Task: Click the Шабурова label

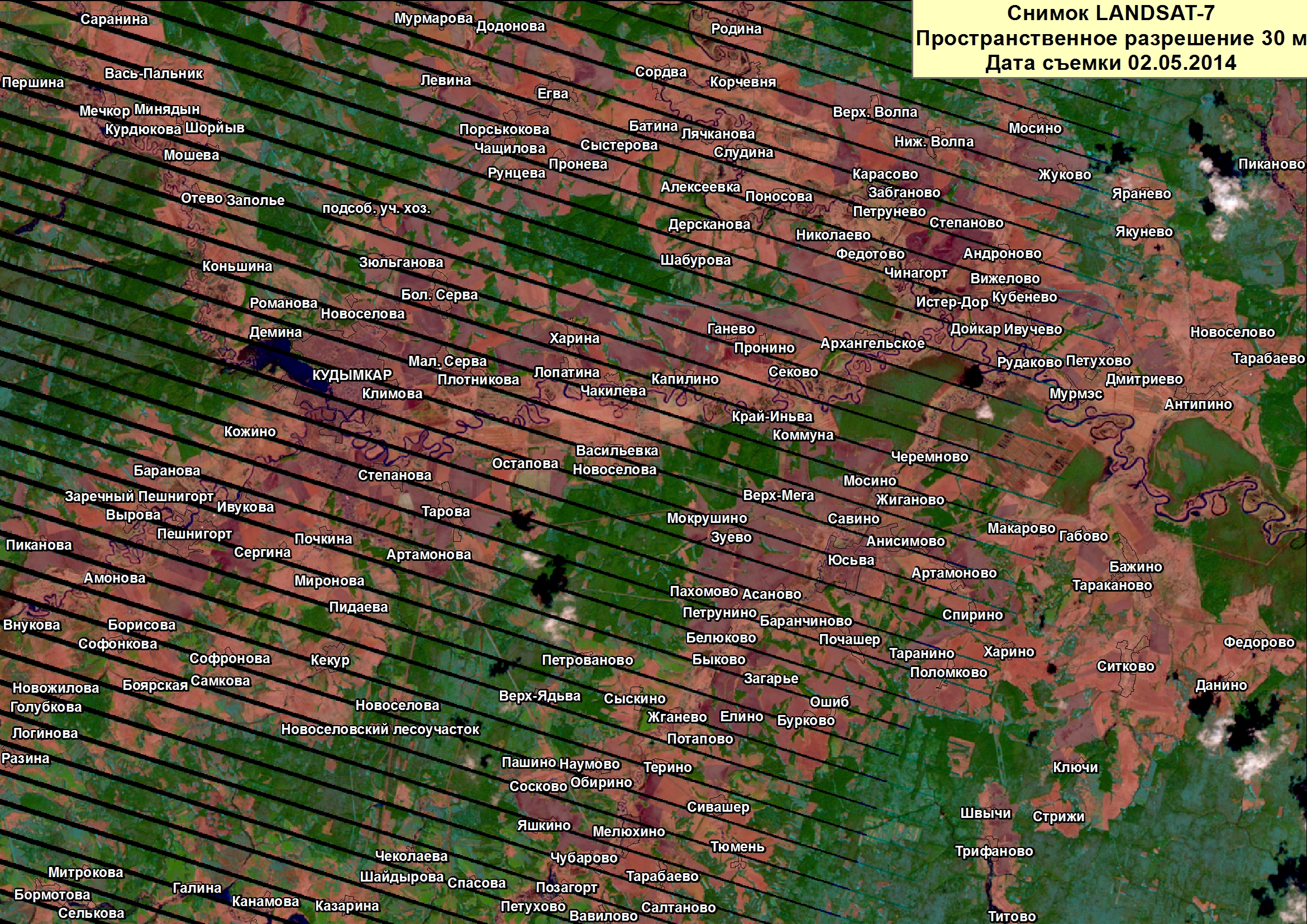Action: [695, 260]
